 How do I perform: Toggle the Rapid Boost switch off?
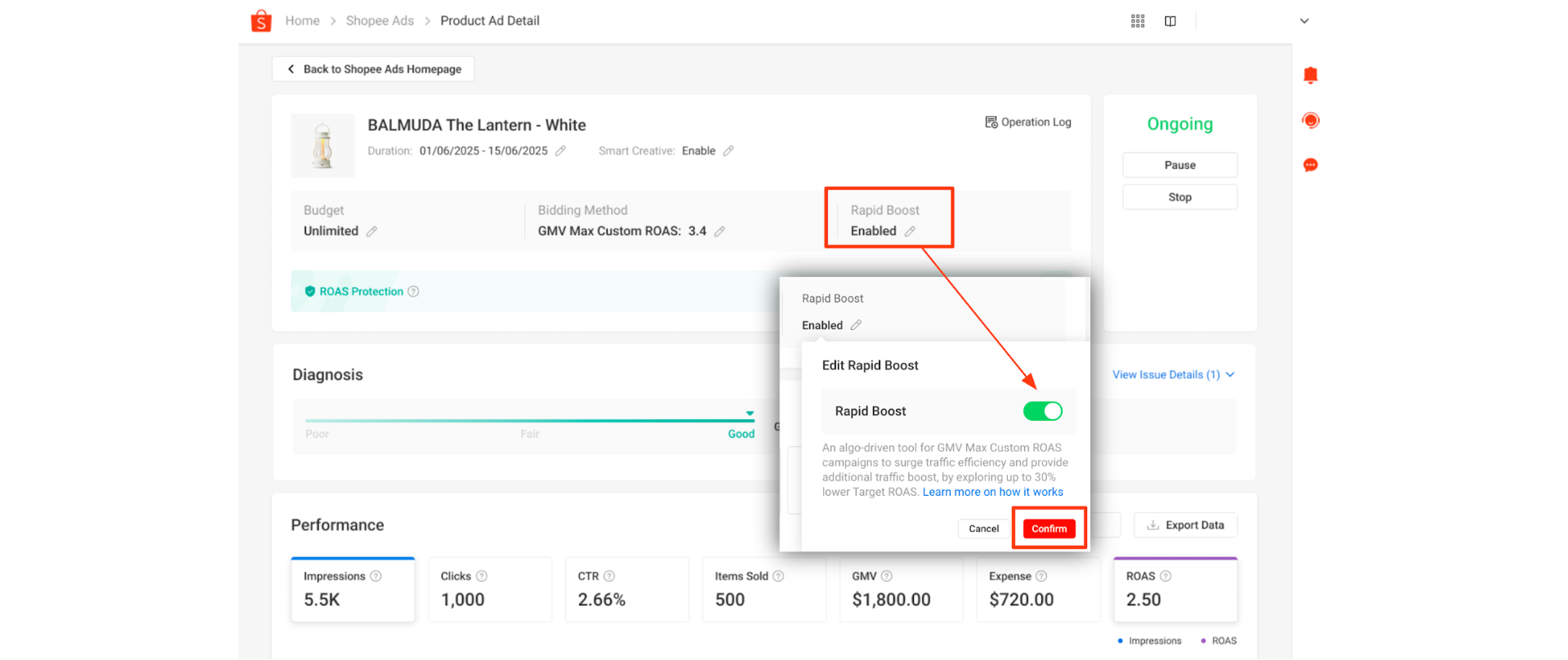1042,411
